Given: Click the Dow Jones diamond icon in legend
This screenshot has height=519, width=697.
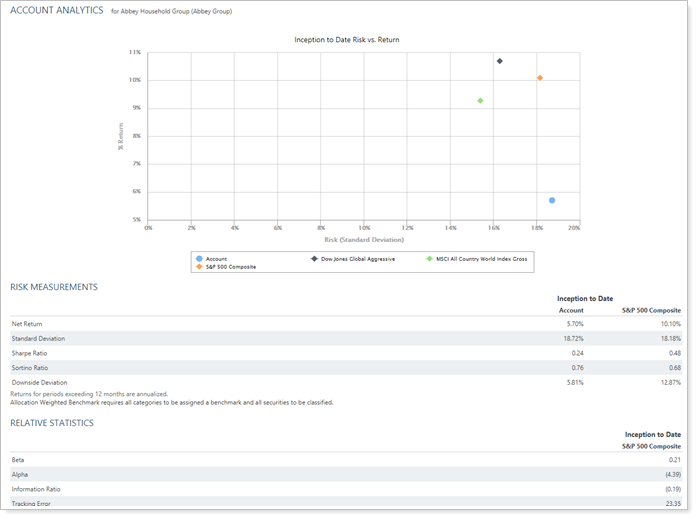Looking at the screenshot, I should (x=313, y=258).
